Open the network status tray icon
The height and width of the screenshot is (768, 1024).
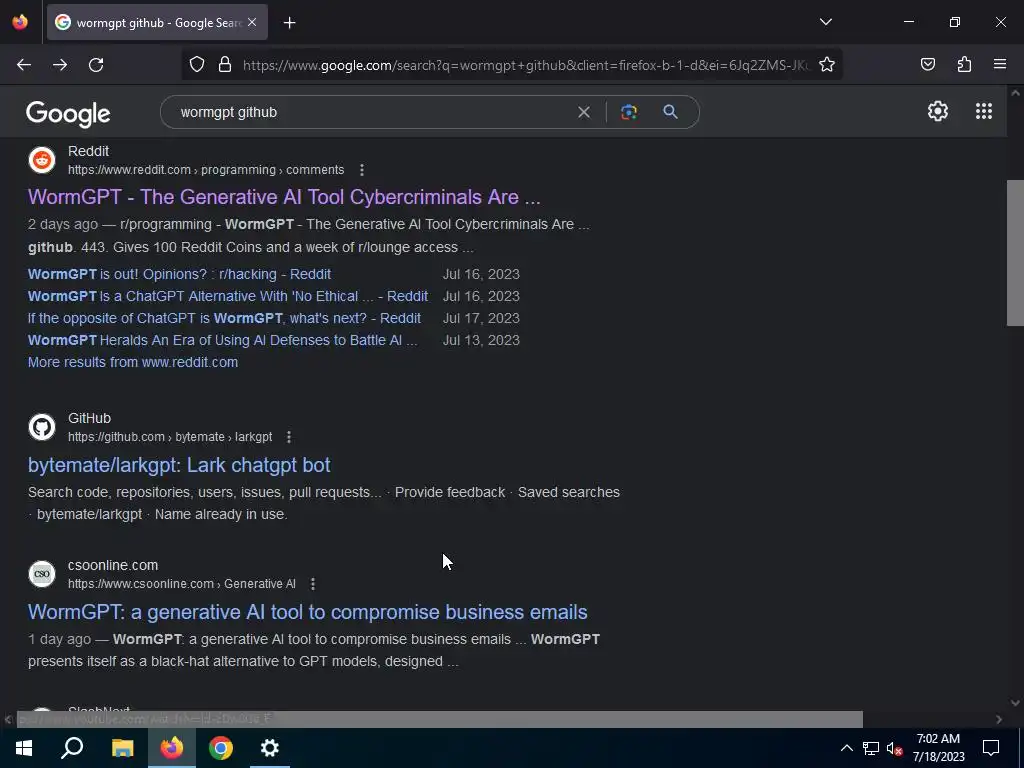[871, 748]
